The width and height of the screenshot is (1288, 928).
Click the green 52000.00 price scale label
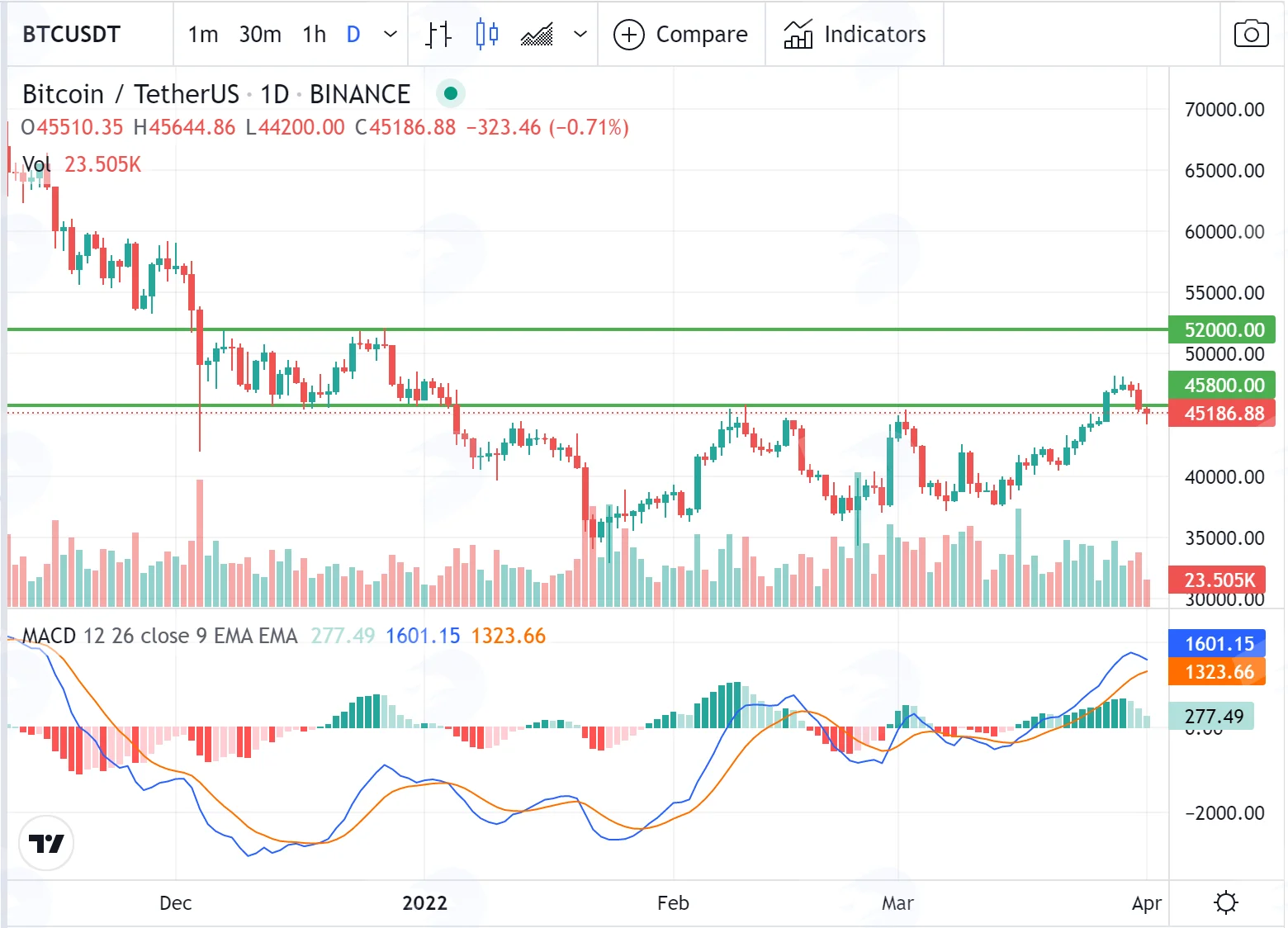(1223, 329)
